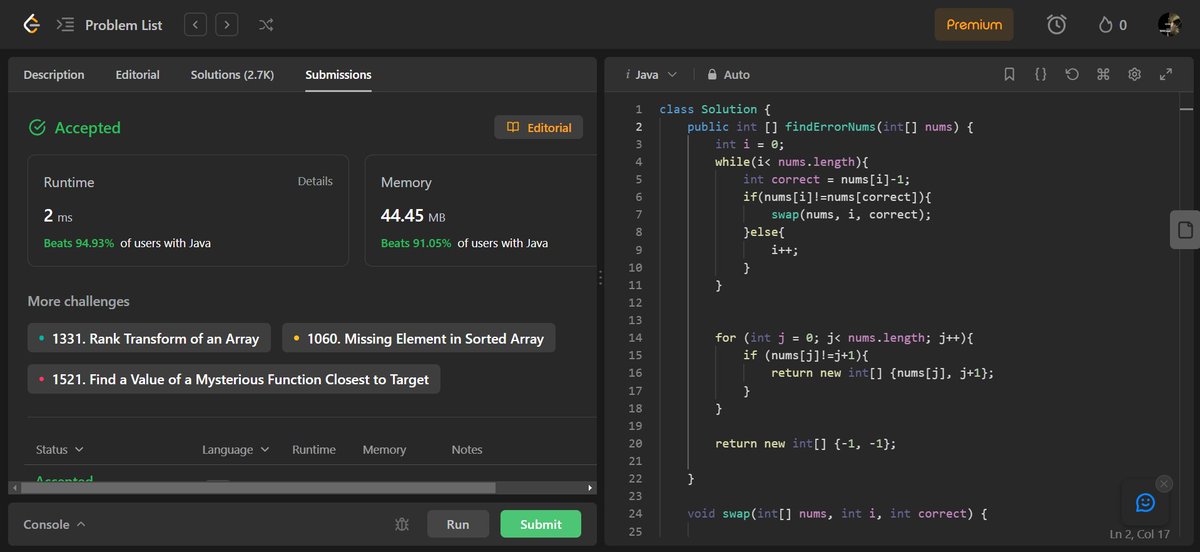Expand the Console panel

pyautogui.click(x=54, y=524)
